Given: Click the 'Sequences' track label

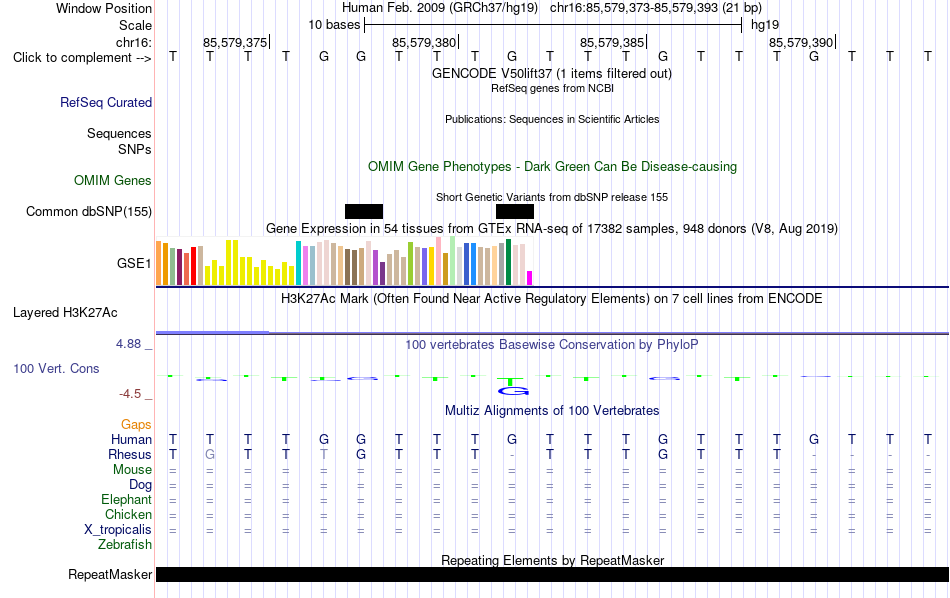Looking at the screenshot, I should click(119, 133).
